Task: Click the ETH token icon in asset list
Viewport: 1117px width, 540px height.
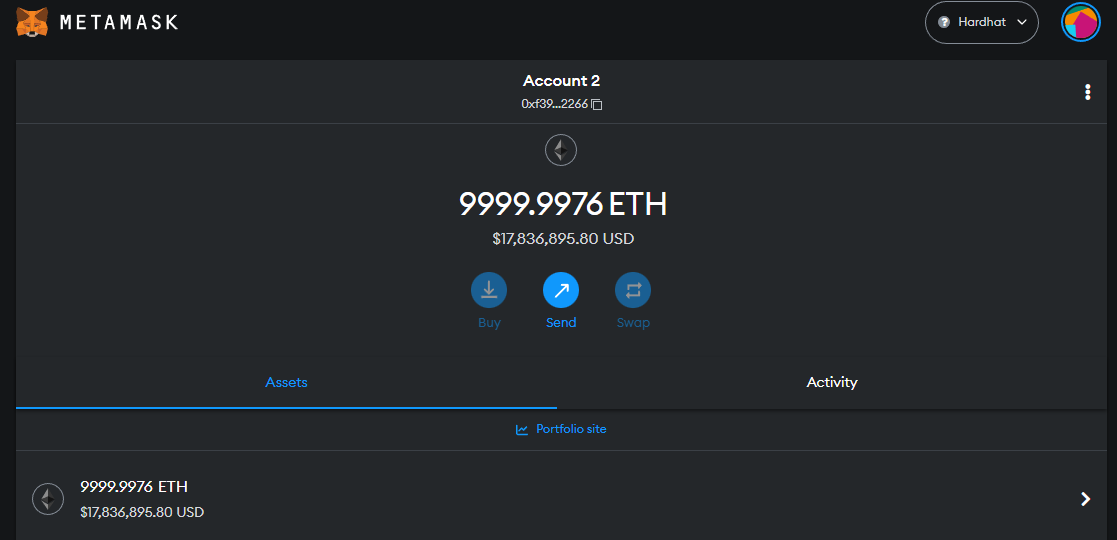Action: [x=48, y=499]
